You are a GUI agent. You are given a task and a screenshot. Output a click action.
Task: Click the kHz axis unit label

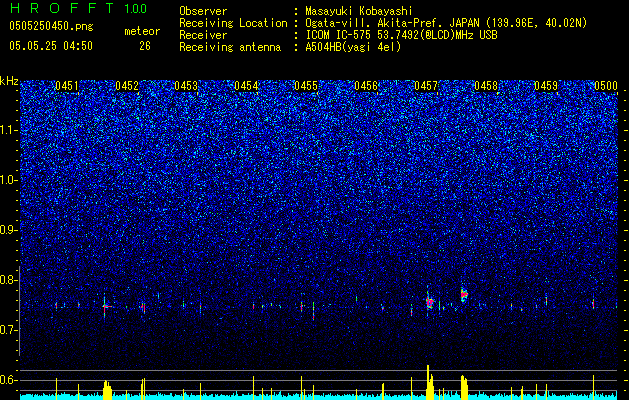[9, 81]
